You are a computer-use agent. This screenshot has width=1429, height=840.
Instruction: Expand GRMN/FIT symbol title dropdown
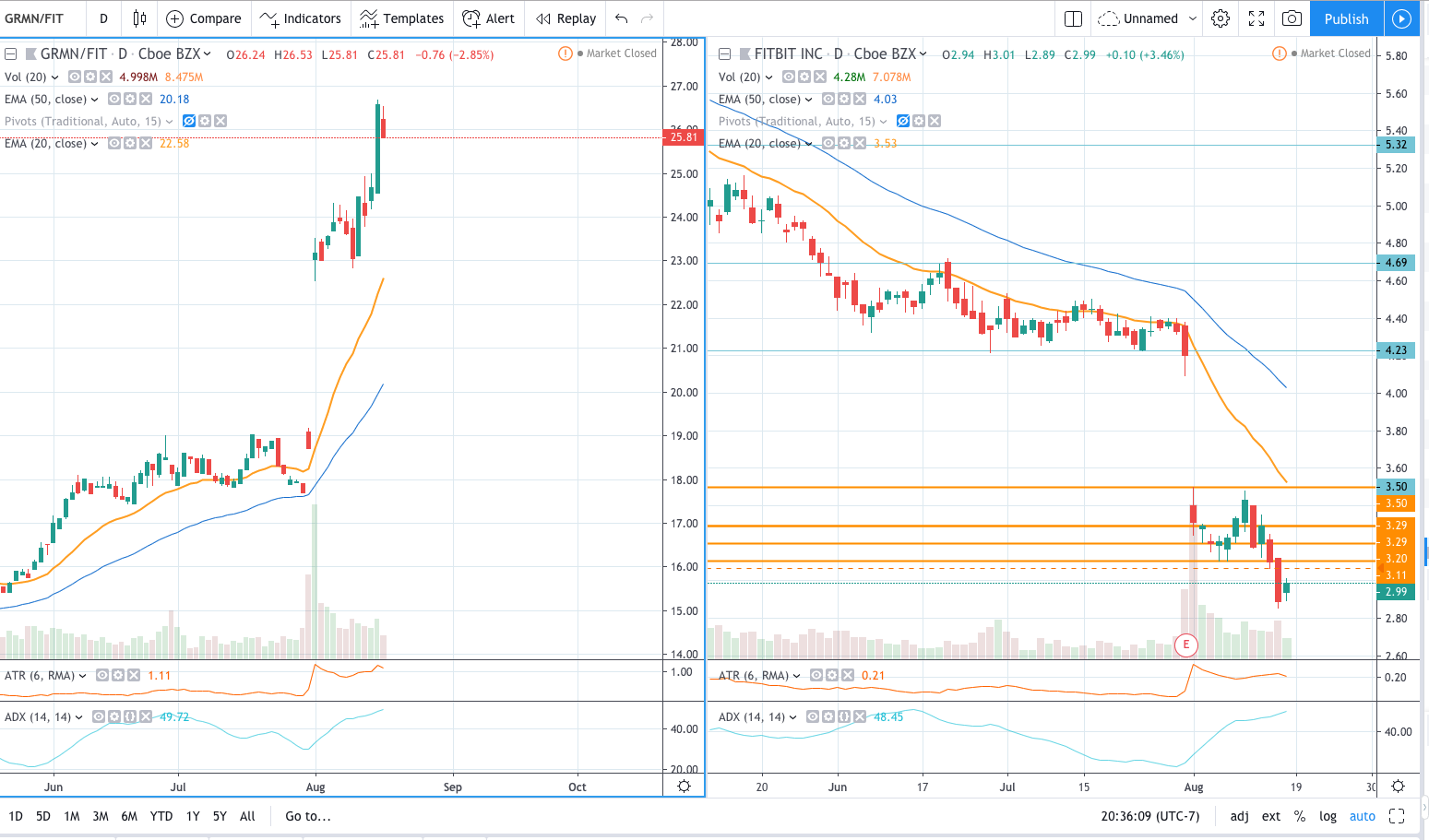tap(208, 54)
